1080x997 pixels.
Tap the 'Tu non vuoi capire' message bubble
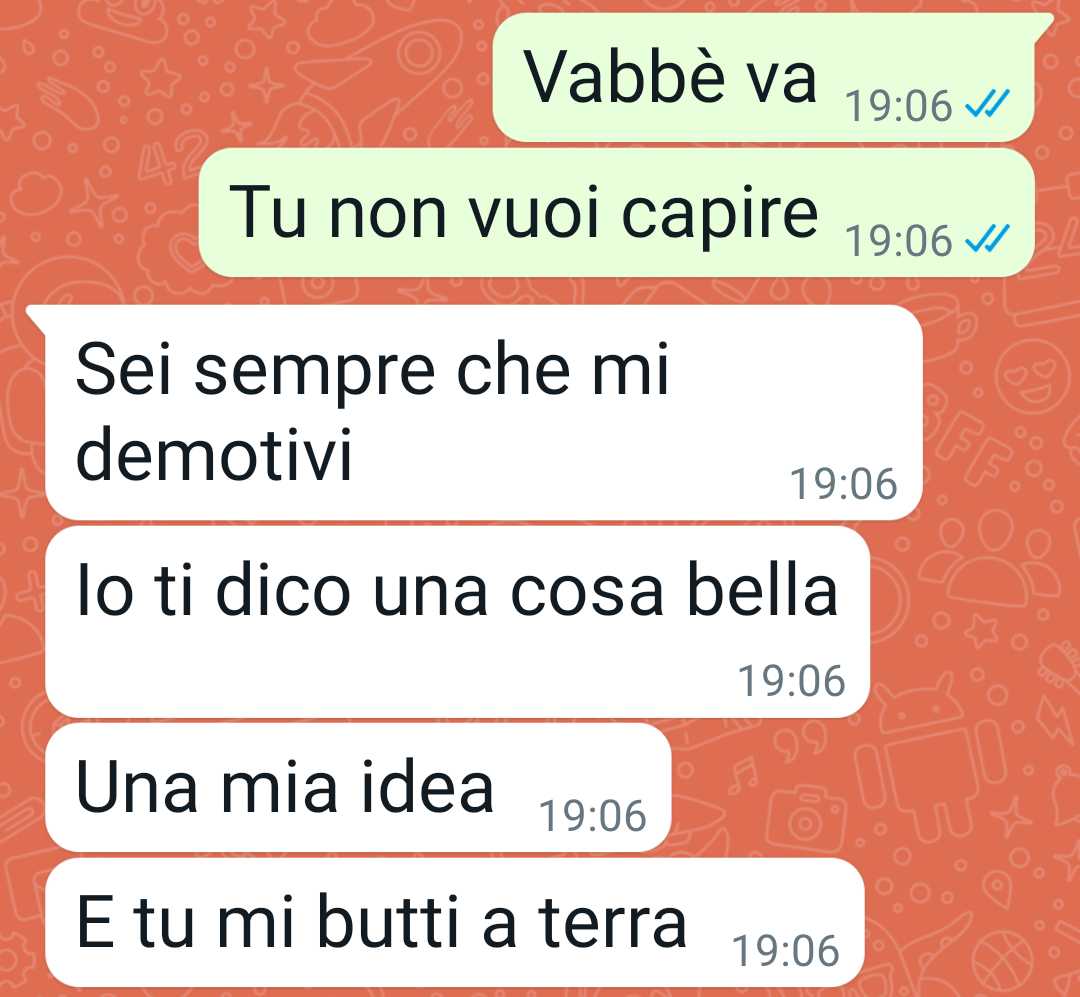[x=616, y=212]
